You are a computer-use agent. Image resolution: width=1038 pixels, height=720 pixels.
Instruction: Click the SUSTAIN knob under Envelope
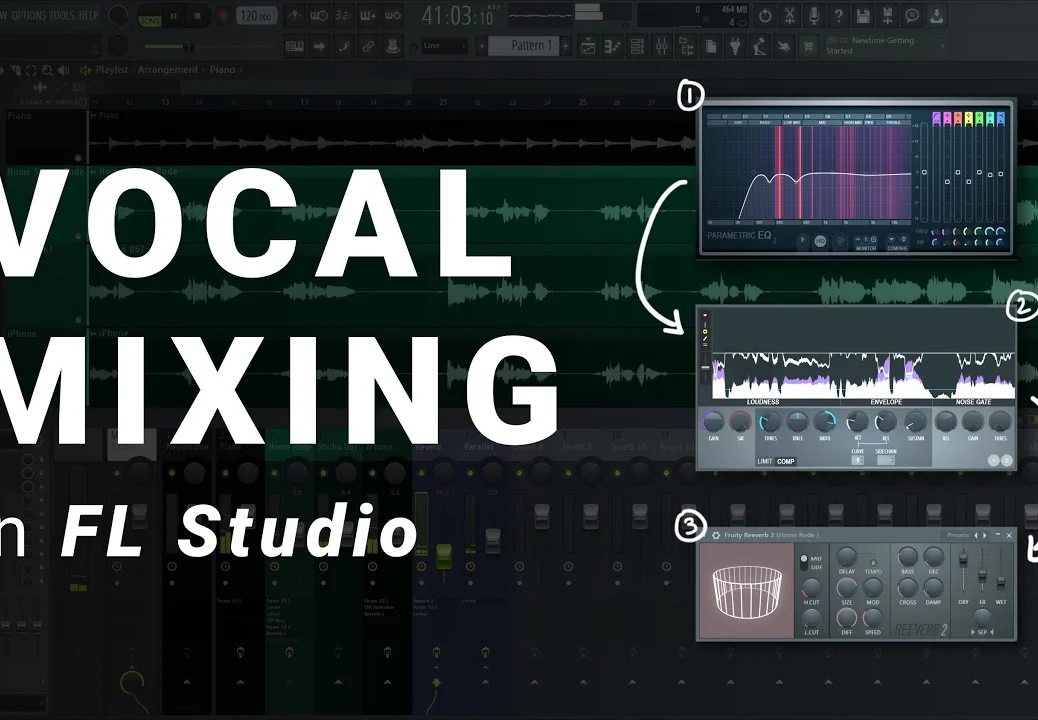[x=916, y=422]
